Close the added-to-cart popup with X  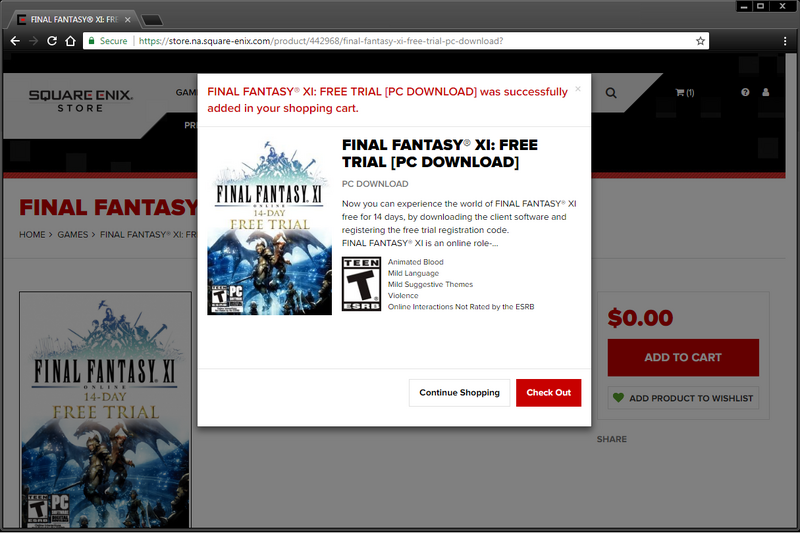[578, 89]
